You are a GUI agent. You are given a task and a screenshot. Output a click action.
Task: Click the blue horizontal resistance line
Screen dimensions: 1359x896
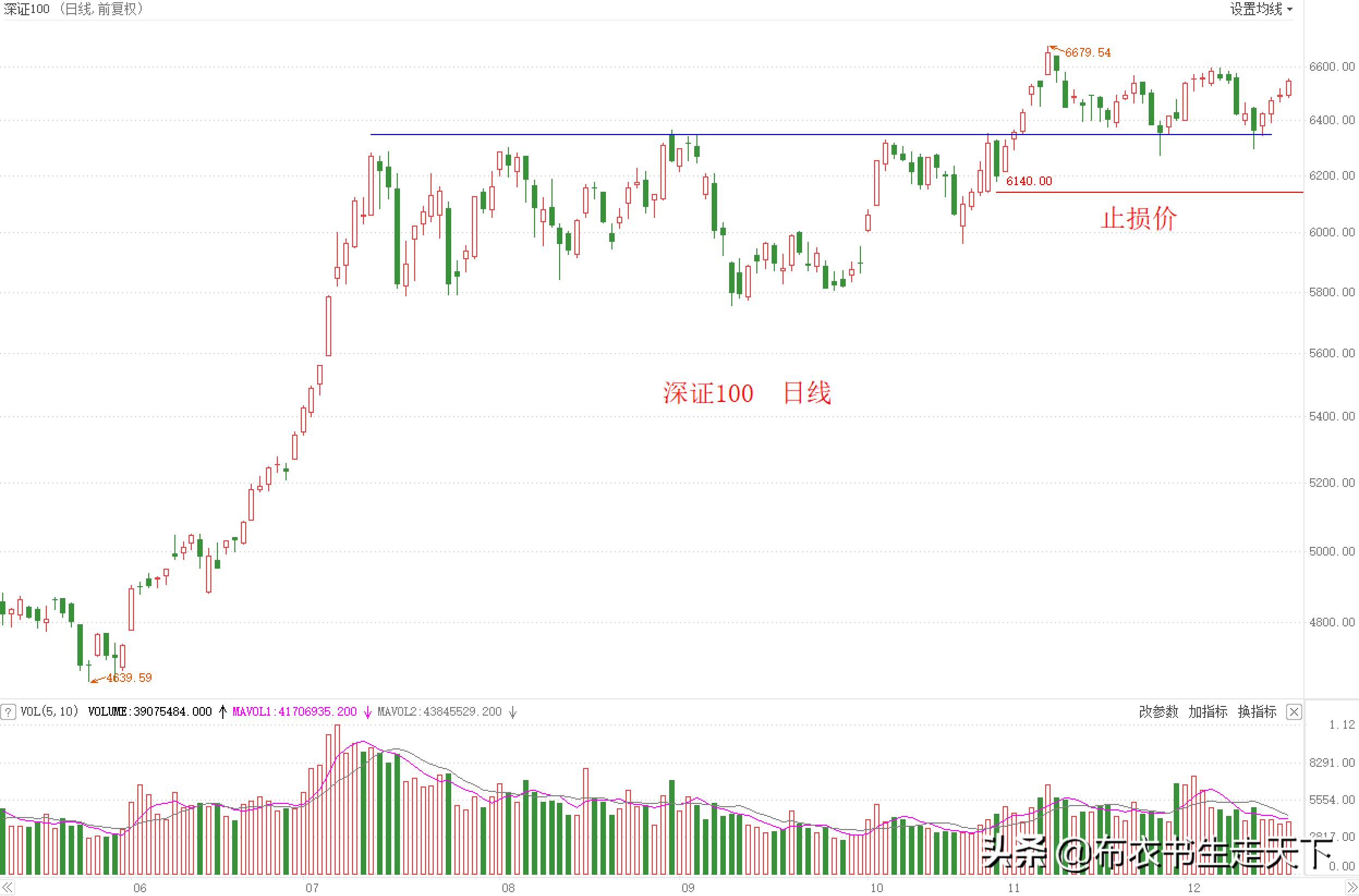(x=572, y=135)
